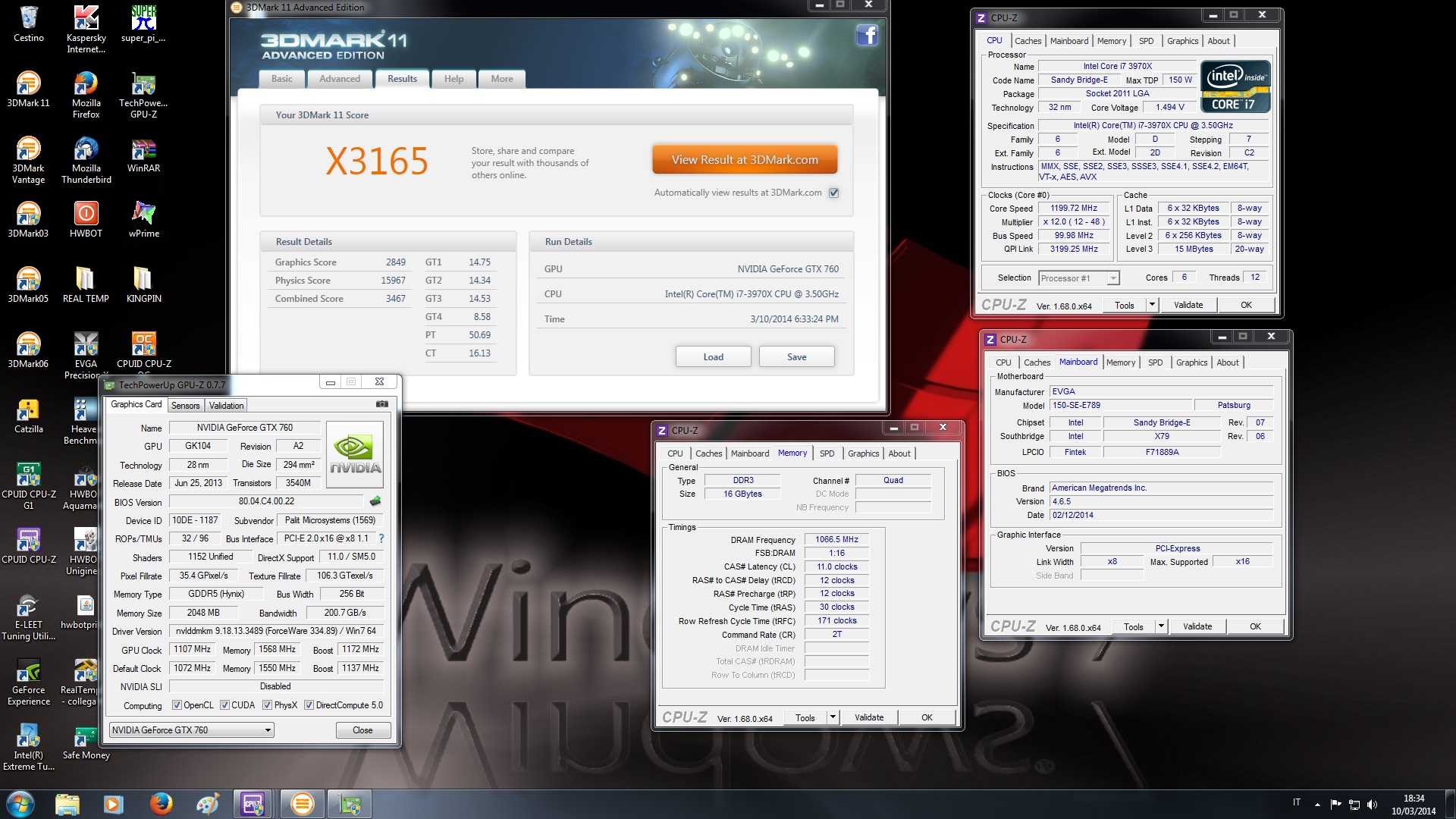Viewport: 1456px width, 819px height.
Task: Open the KINGPIN folder icon
Action: [x=143, y=284]
